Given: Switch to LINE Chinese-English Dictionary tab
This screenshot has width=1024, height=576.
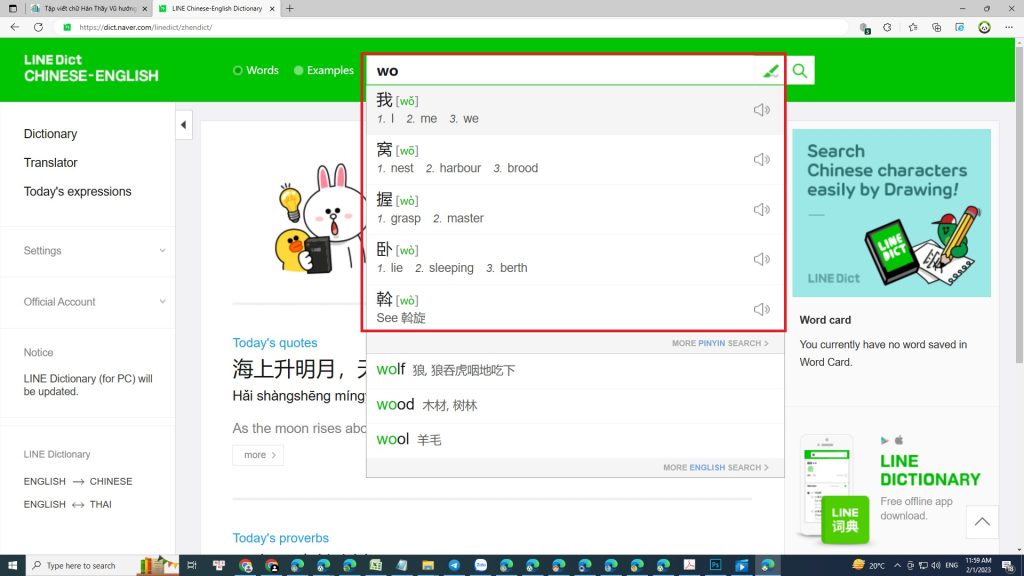Looking at the screenshot, I should pyautogui.click(x=217, y=8).
